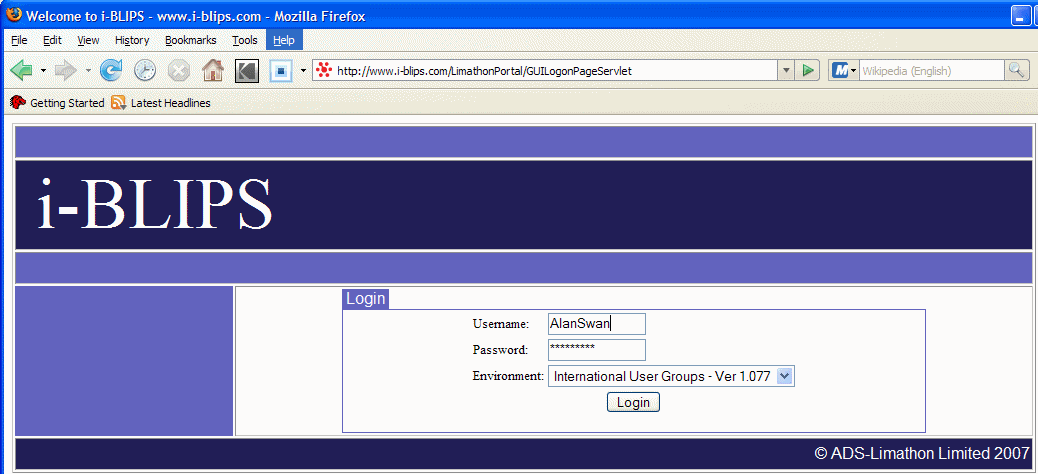Screen dimensions: 1038x474
Task: Focus the Password input field
Action: coord(596,350)
